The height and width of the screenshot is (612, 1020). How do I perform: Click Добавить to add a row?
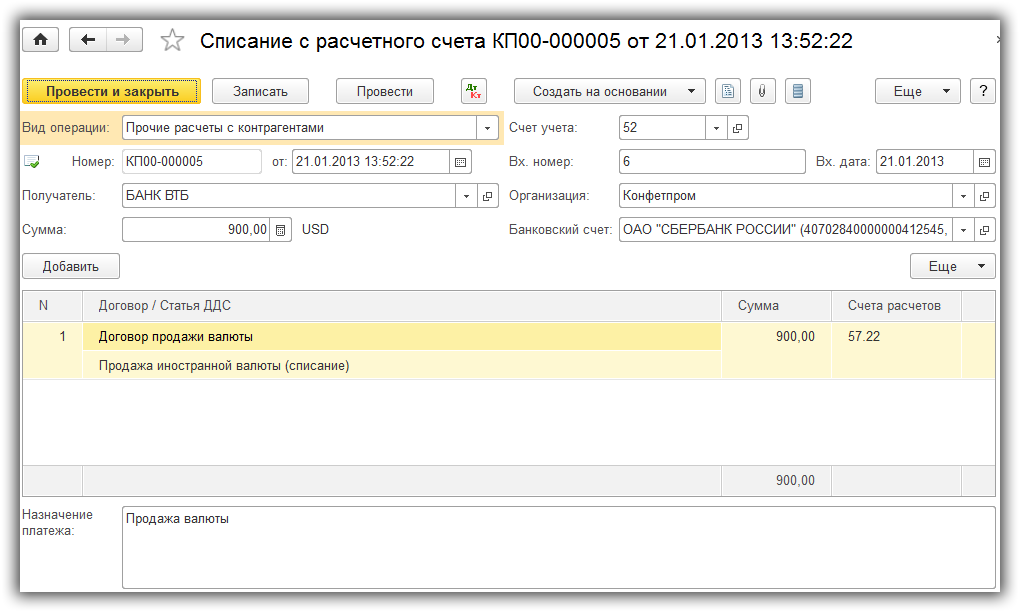click(x=71, y=266)
